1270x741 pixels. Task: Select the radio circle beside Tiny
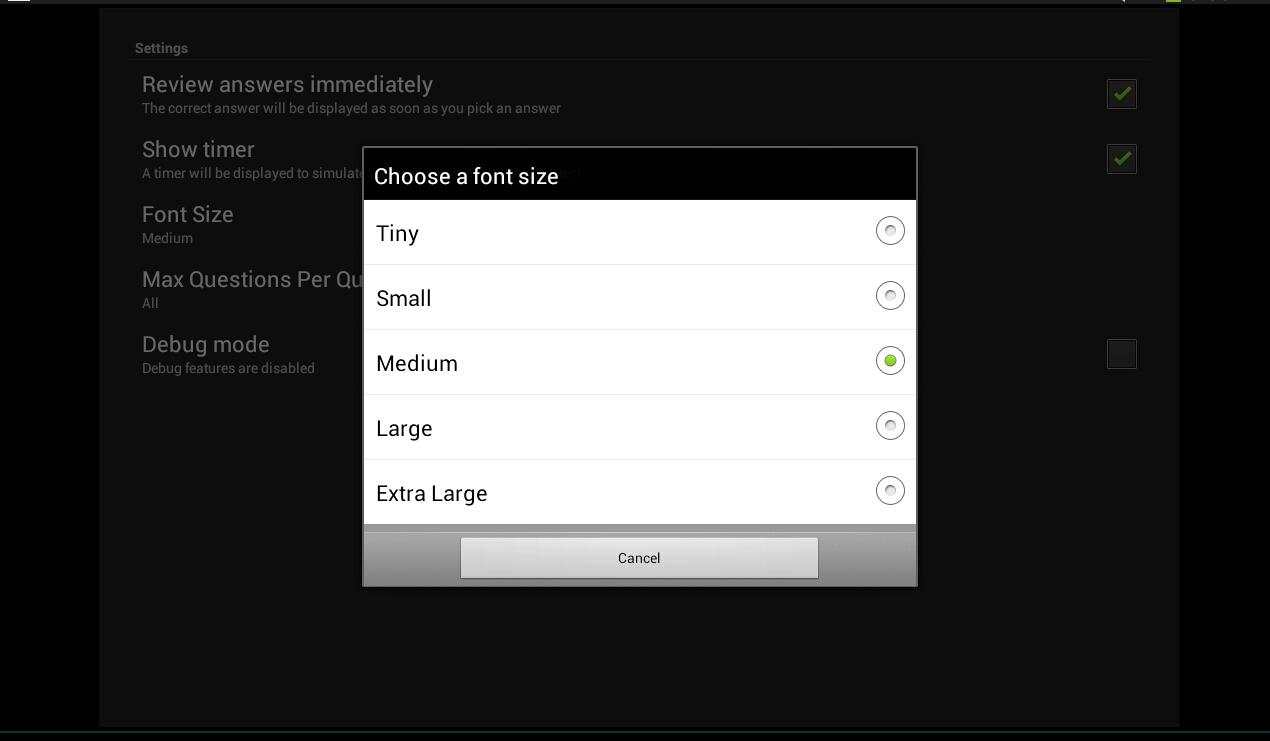(x=890, y=231)
